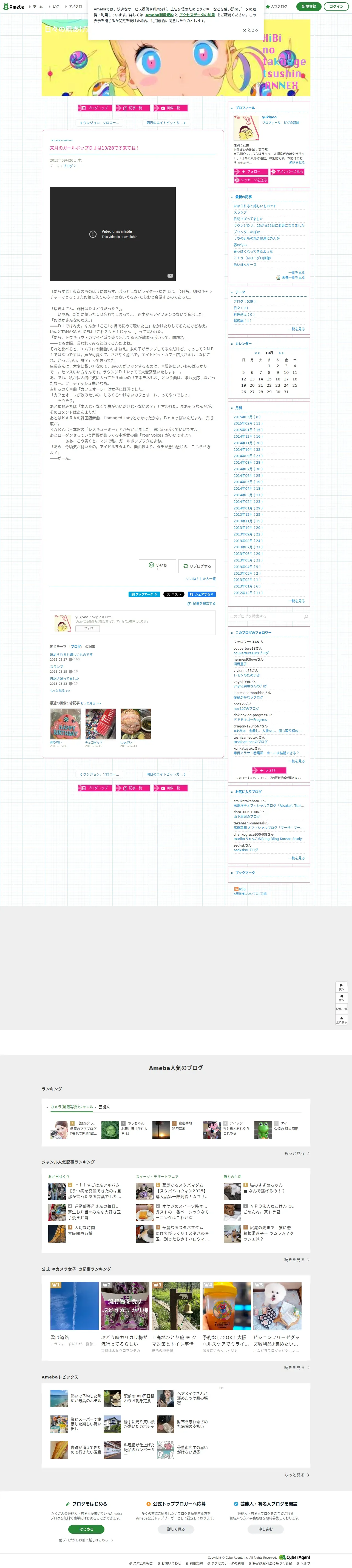Click the ログイン button in header

pos(336,7)
